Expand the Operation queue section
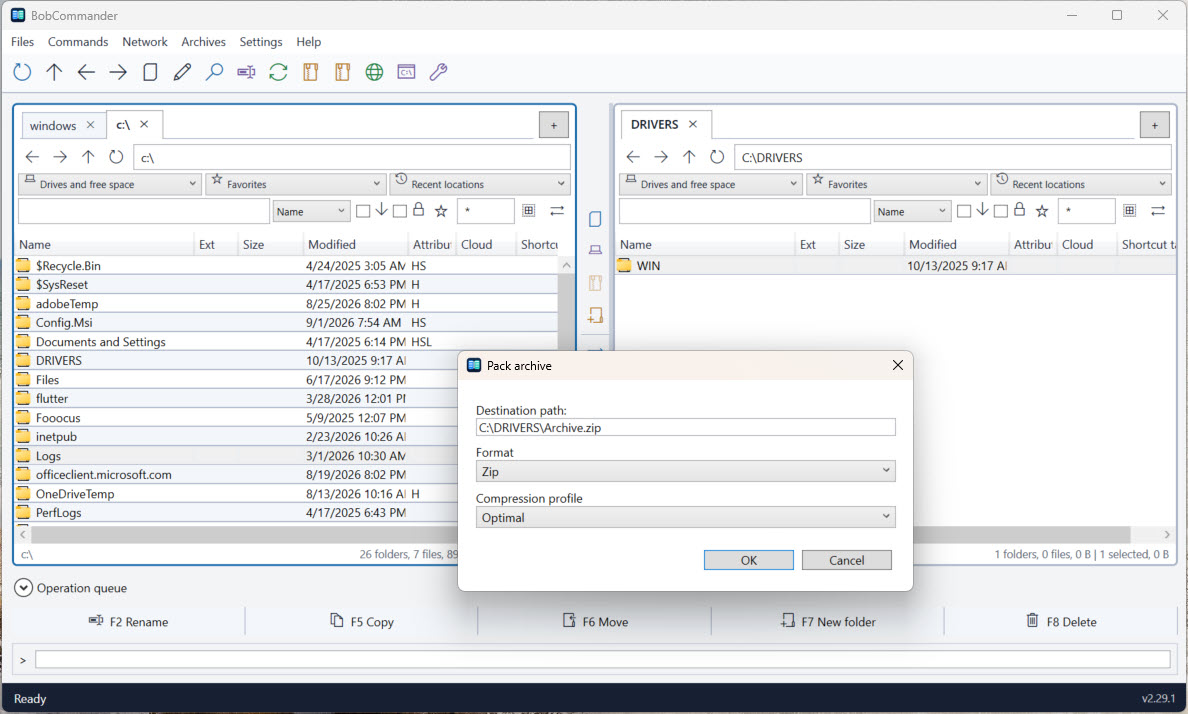1188x714 pixels. click(x=23, y=588)
